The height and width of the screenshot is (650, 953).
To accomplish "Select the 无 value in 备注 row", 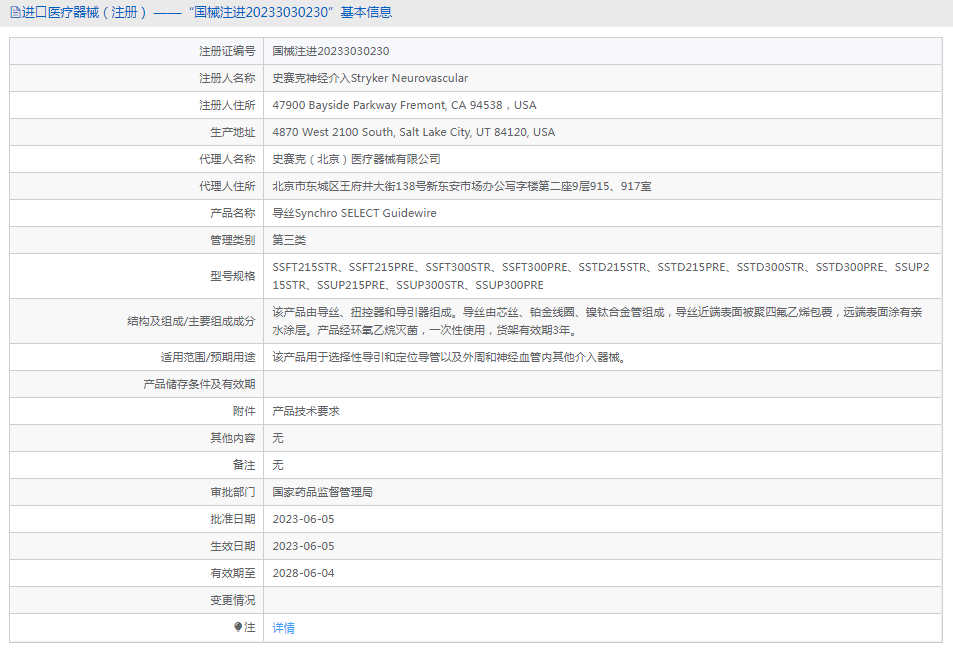I will 278,465.
